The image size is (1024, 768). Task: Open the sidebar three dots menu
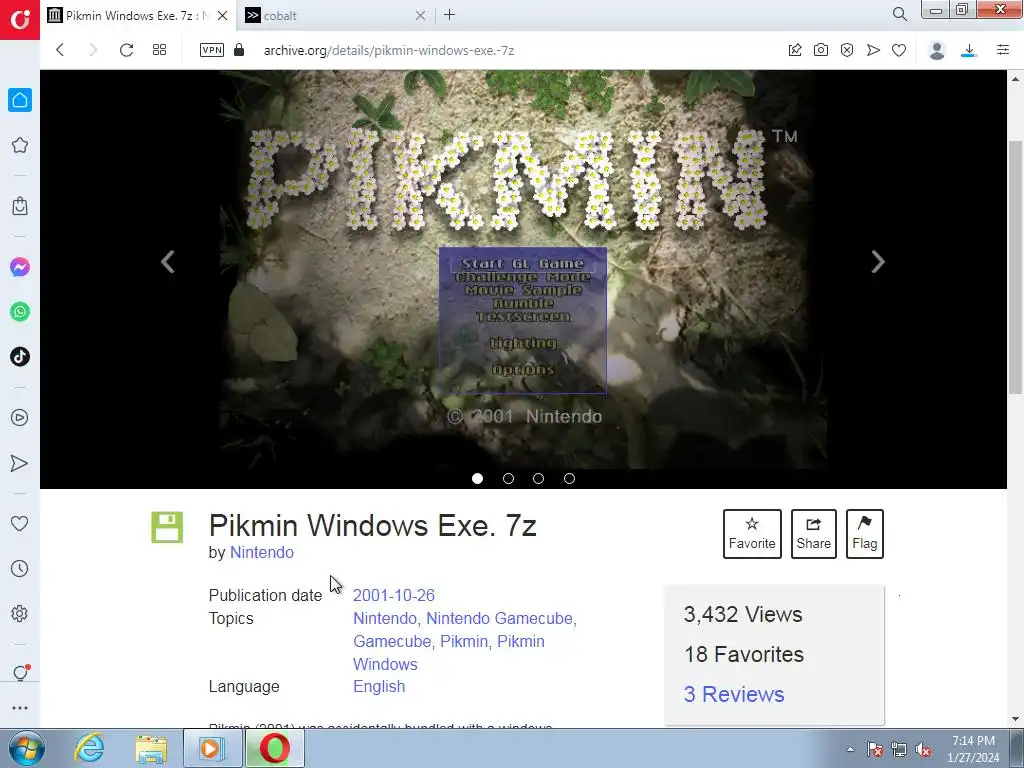tap(20, 708)
